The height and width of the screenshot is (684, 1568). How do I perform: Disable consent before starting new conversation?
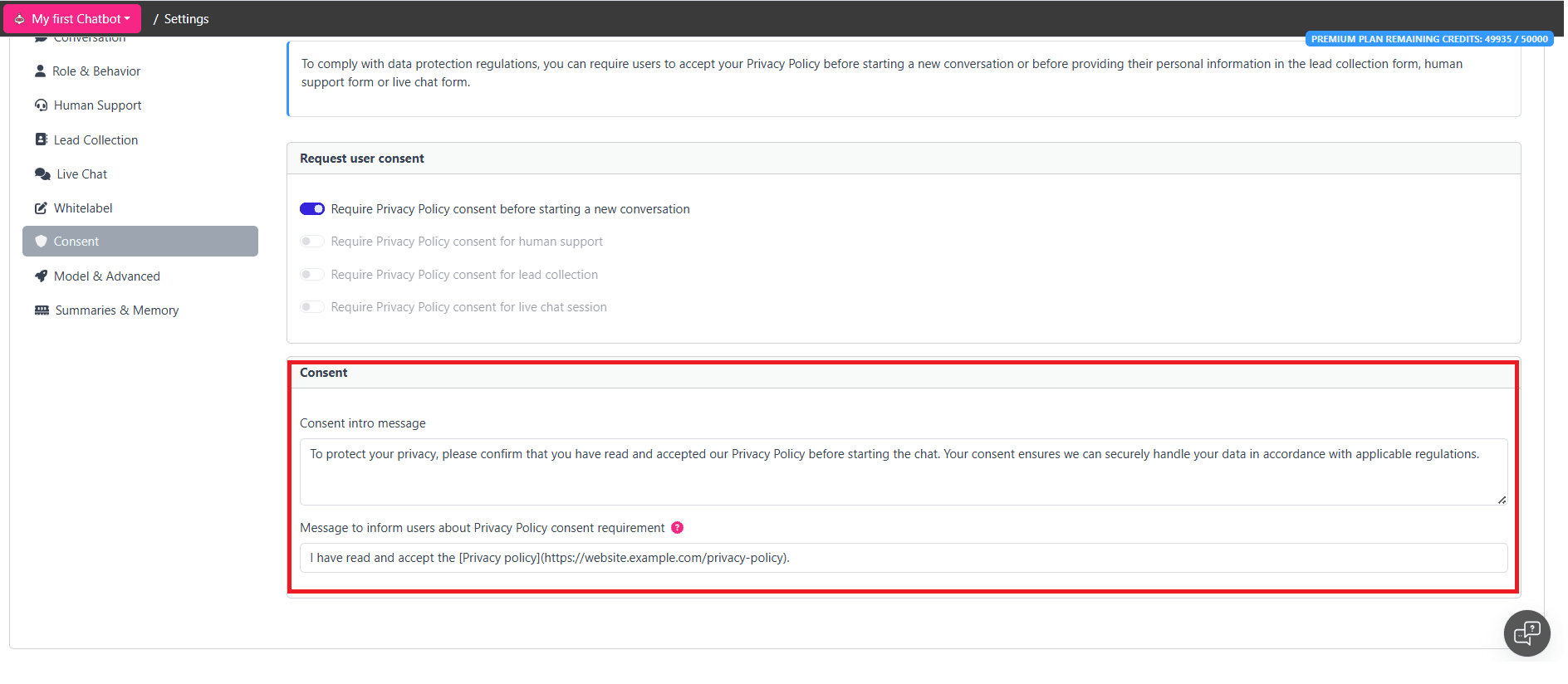[312, 209]
